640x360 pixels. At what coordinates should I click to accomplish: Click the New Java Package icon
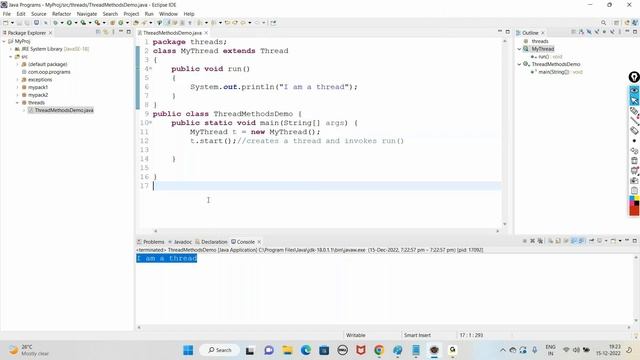112,23
